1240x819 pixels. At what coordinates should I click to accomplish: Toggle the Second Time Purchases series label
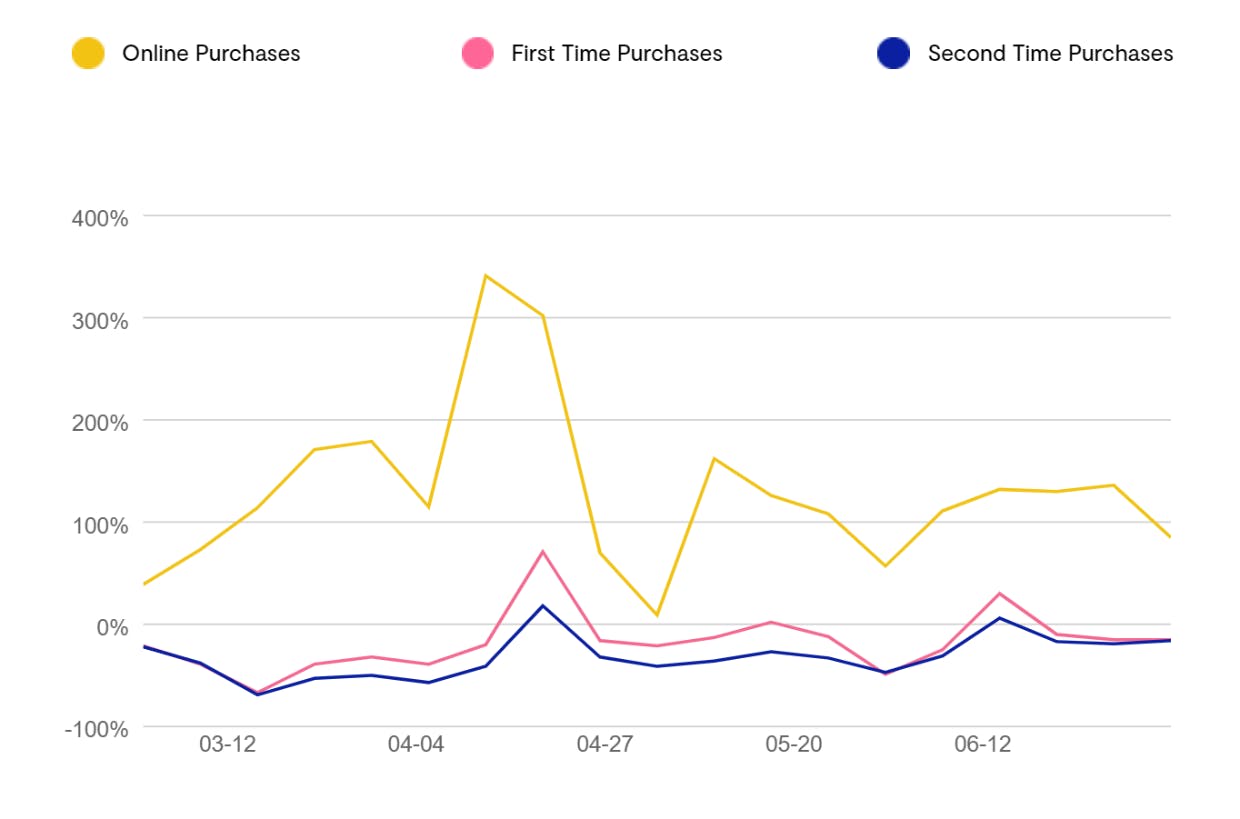[x=1050, y=53]
